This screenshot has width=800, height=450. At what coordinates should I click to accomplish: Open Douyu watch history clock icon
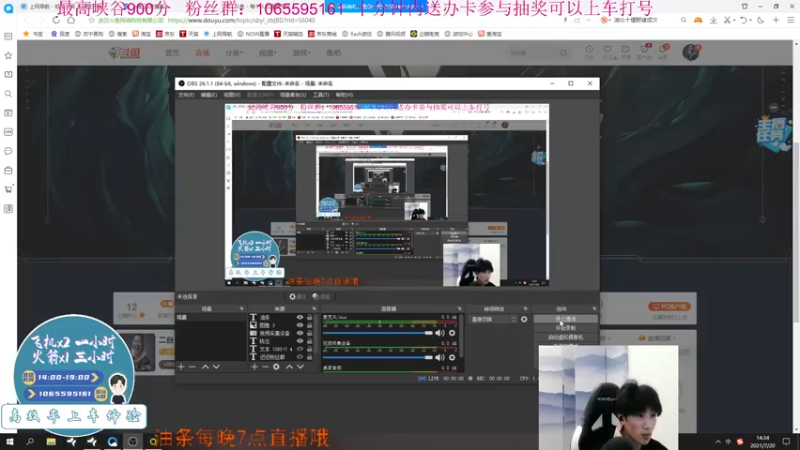pyautogui.click(x=589, y=50)
